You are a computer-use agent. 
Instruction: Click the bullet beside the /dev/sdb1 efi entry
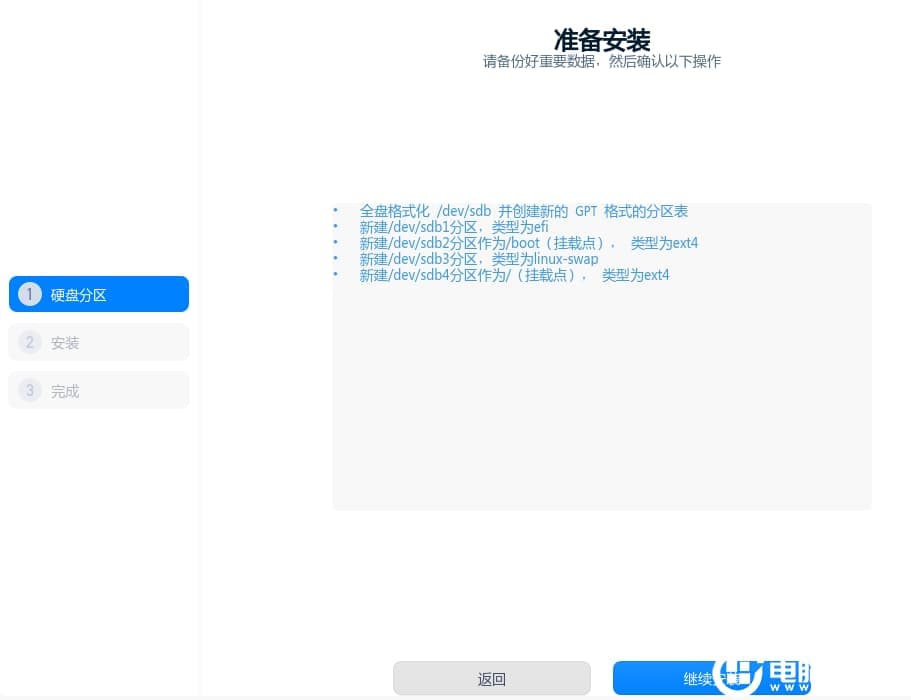coord(336,227)
